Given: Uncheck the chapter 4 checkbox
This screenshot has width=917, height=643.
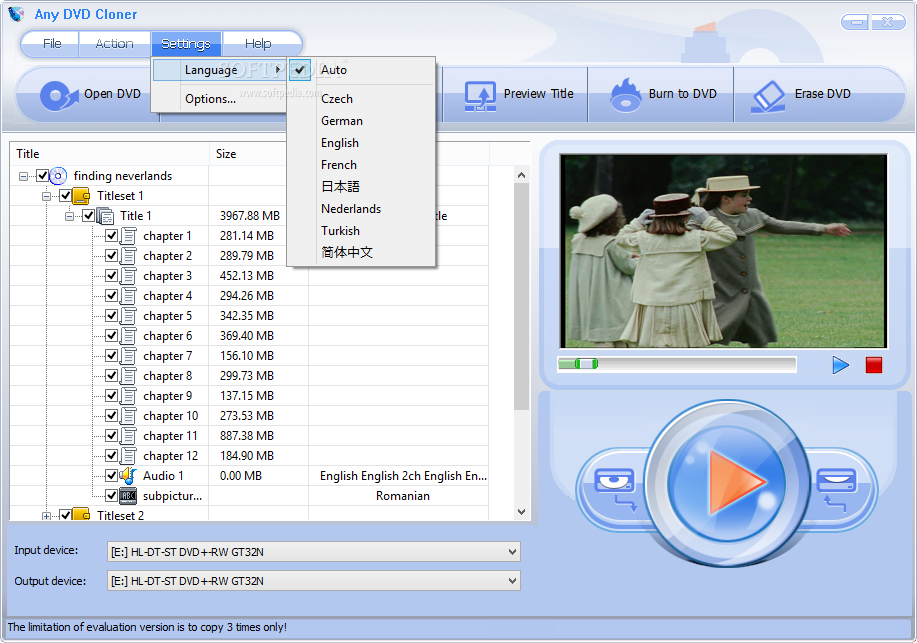Looking at the screenshot, I should click(x=111, y=295).
